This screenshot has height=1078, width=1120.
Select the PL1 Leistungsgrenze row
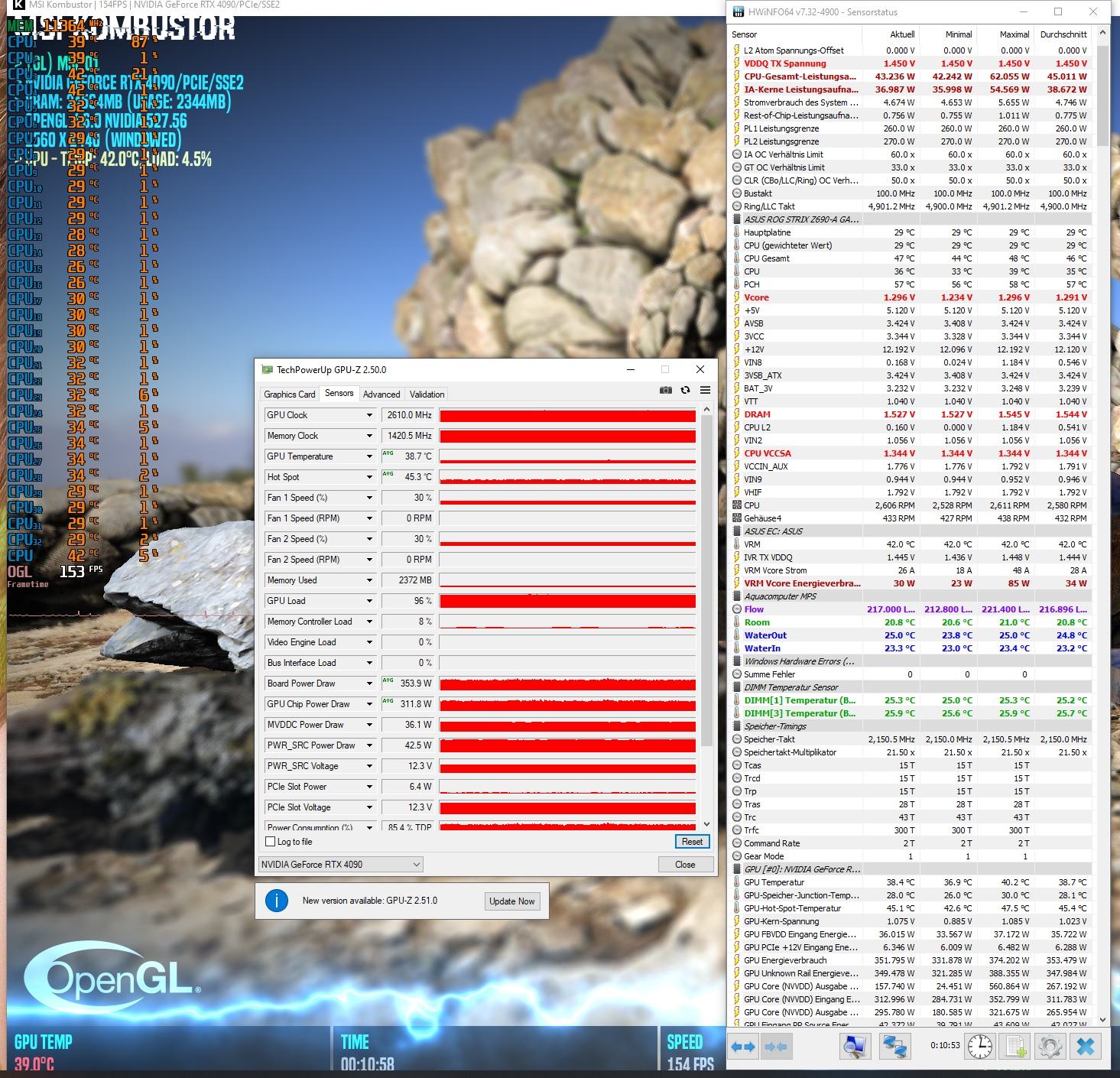tap(911, 128)
